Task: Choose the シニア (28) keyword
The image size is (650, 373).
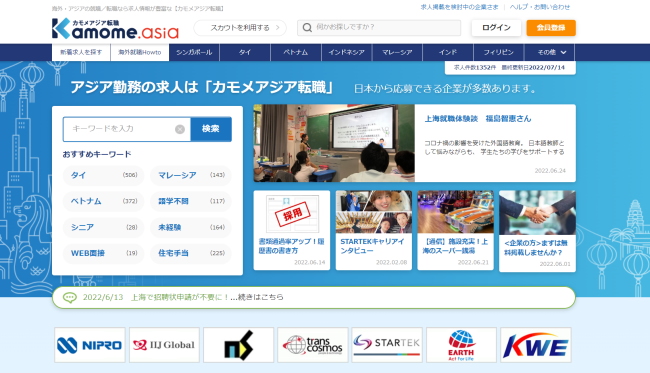Action: click(x=103, y=228)
